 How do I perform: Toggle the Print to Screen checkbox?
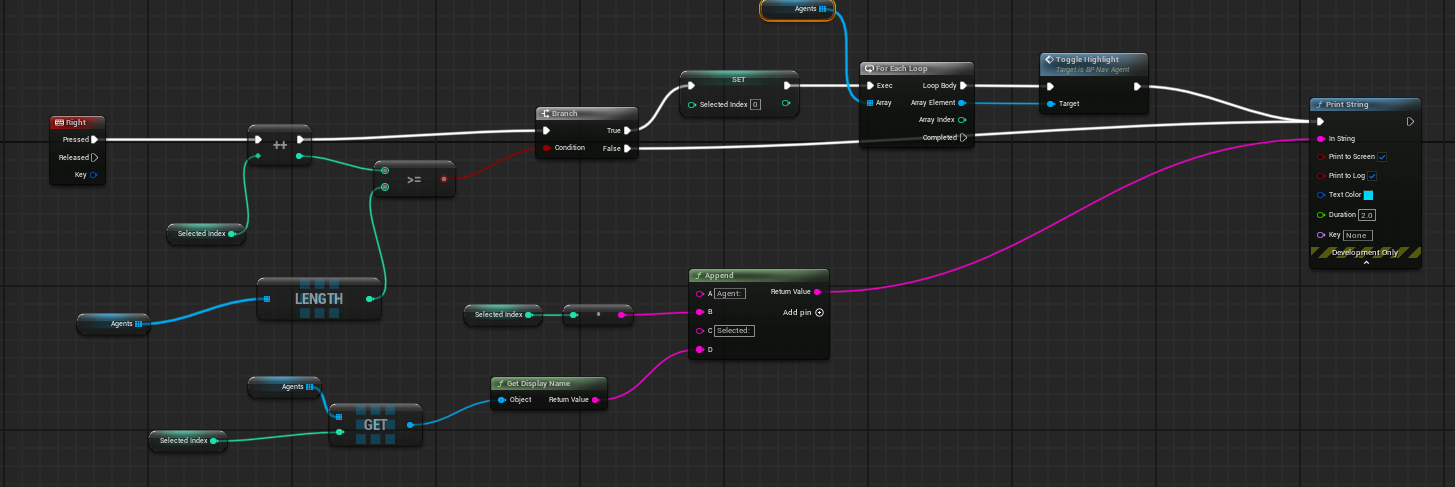(1382, 157)
